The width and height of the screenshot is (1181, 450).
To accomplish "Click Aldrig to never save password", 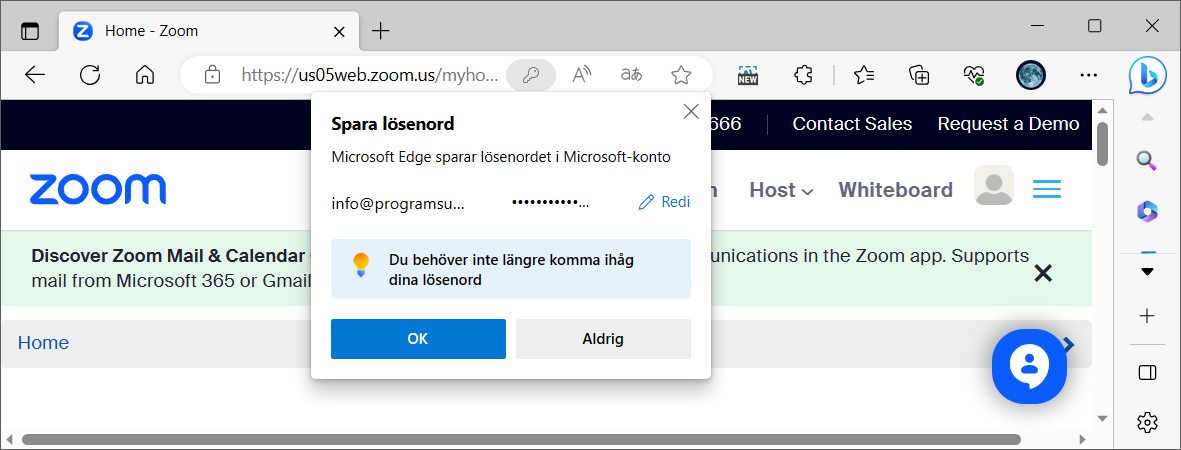I will point(603,339).
